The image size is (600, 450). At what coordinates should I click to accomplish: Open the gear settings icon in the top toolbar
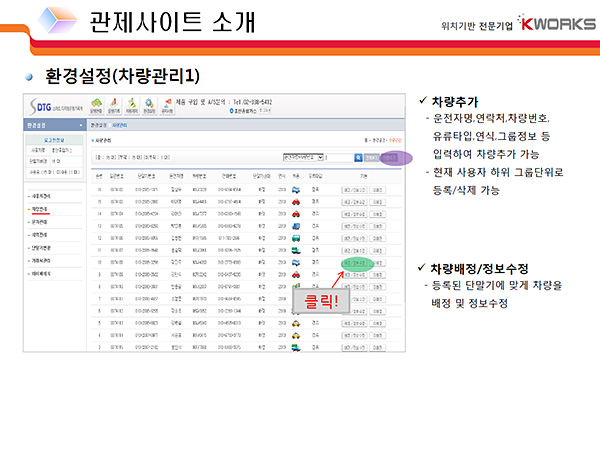pyautogui.click(x=149, y=106)
